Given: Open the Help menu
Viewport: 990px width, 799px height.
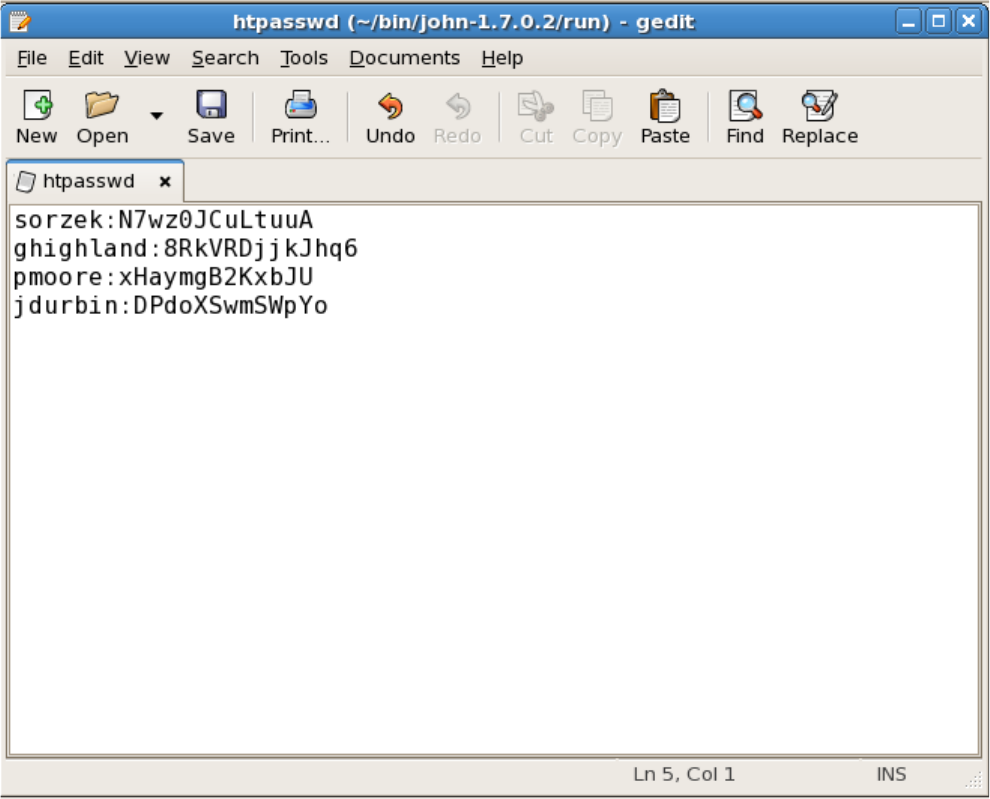Looking at the screenshot, I should pyautogui.click(x=502, y=58).
